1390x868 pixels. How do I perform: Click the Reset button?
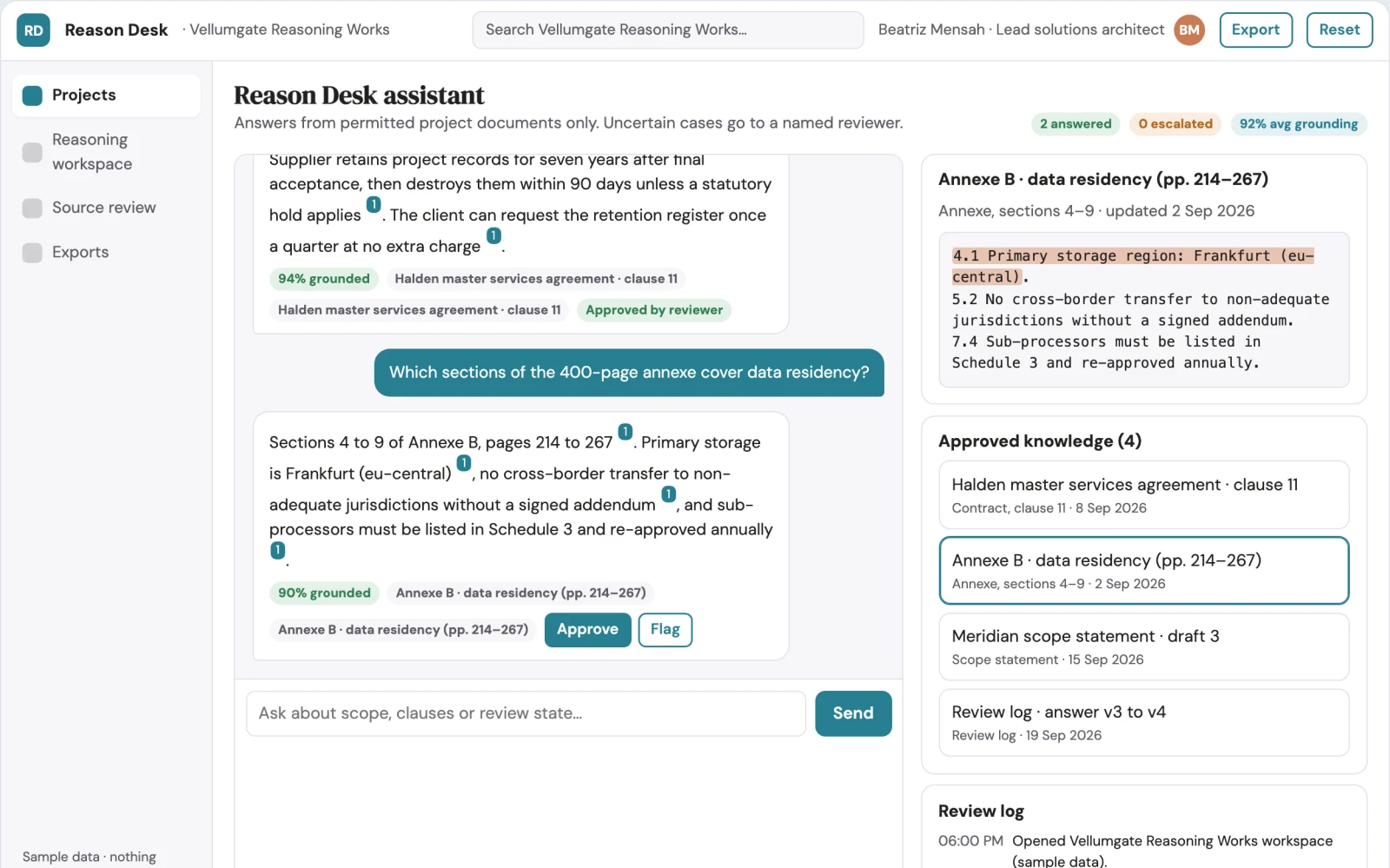pos(1339,30)
